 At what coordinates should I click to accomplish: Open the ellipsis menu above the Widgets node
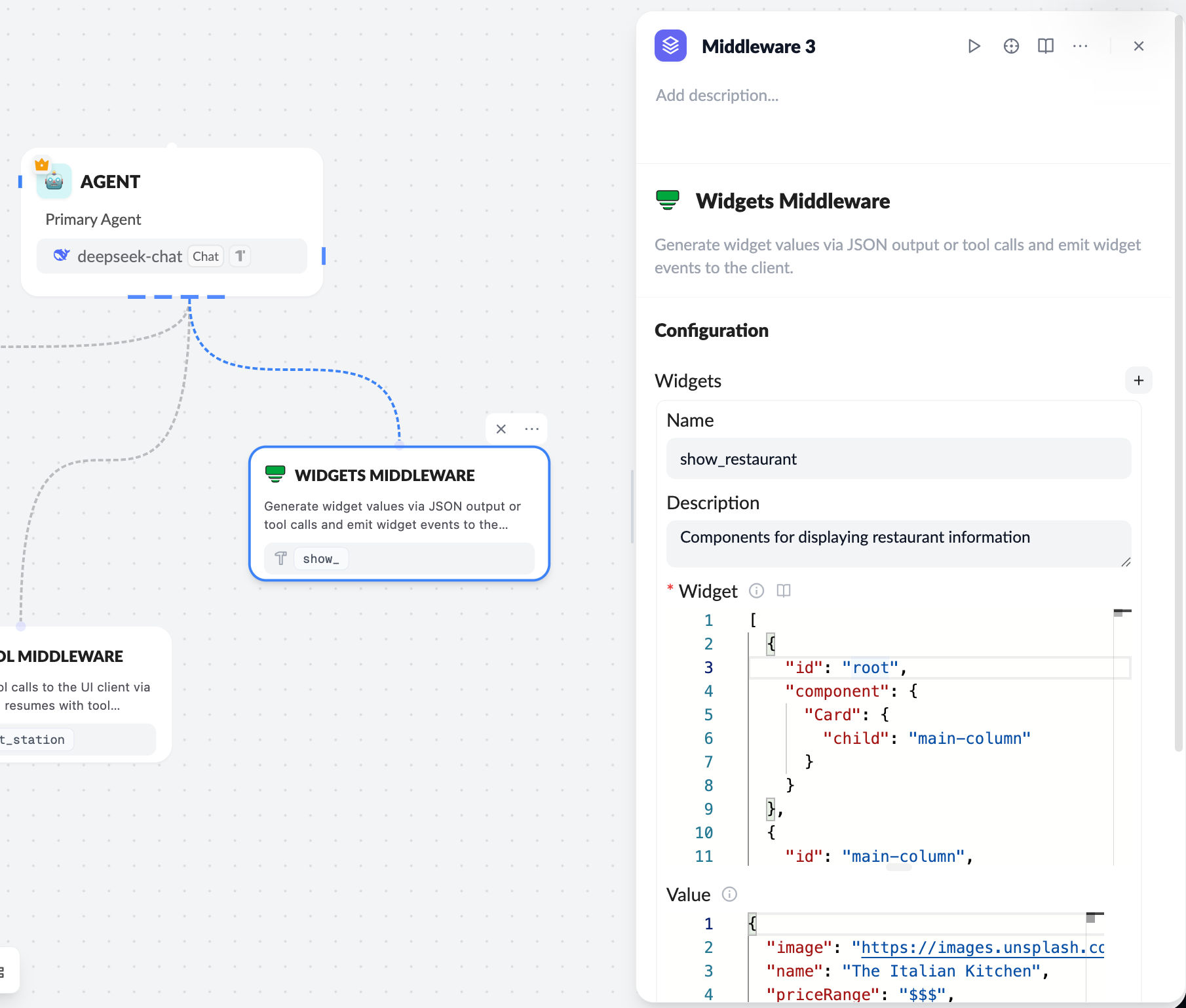pos(532,429)
